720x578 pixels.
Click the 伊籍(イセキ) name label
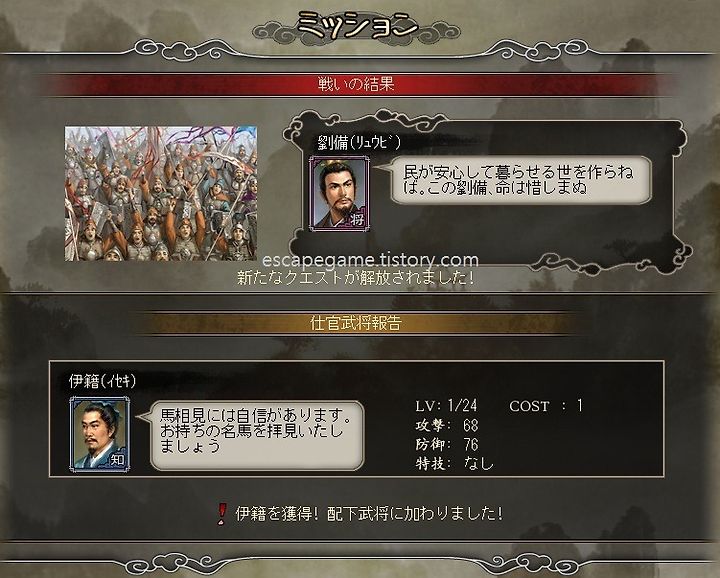[x=102, y=381]
